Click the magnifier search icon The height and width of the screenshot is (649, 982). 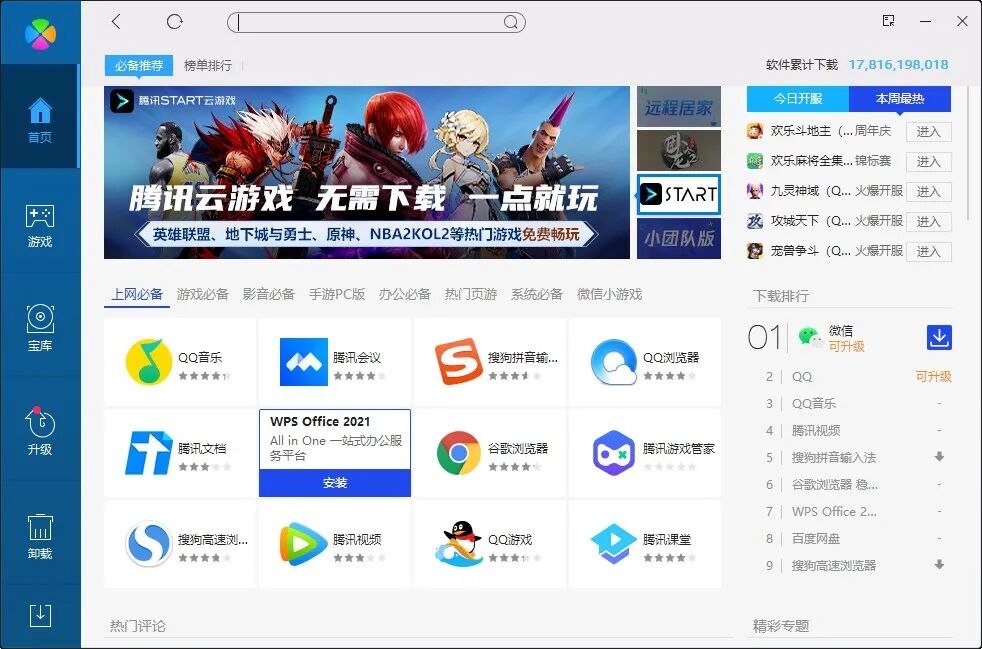click(511, 23)
